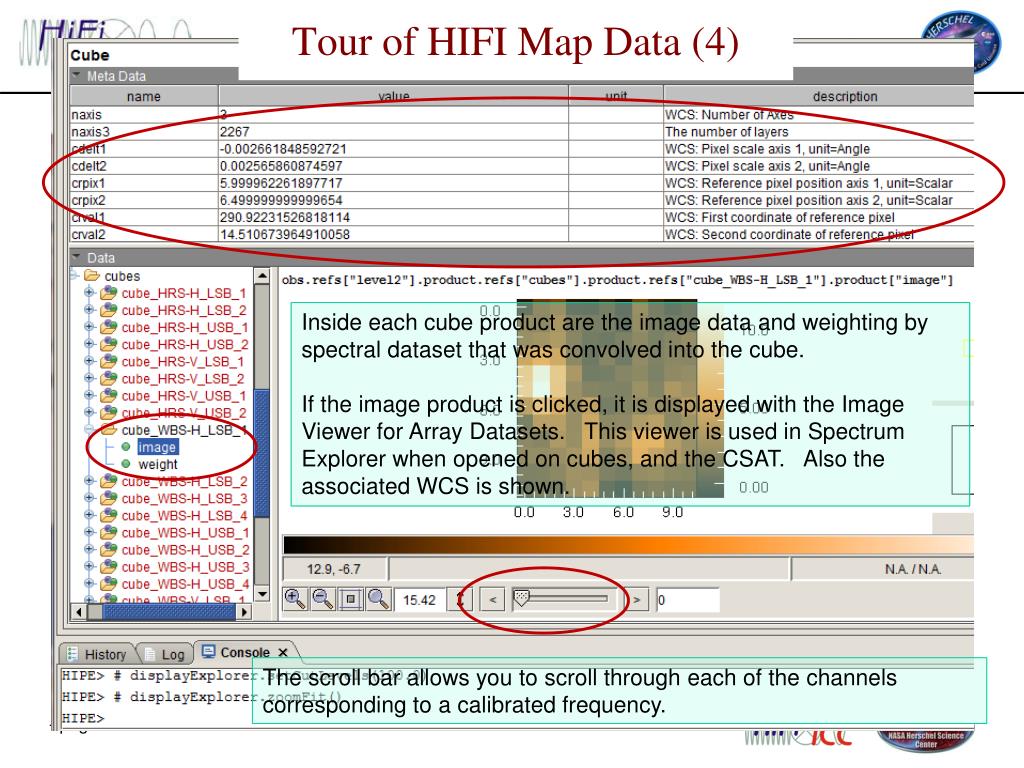The width and height of the screenshot is (1024, 768).
Task: Expand cube_HRS-H_LSB_2 node
Action: (89, 310)
